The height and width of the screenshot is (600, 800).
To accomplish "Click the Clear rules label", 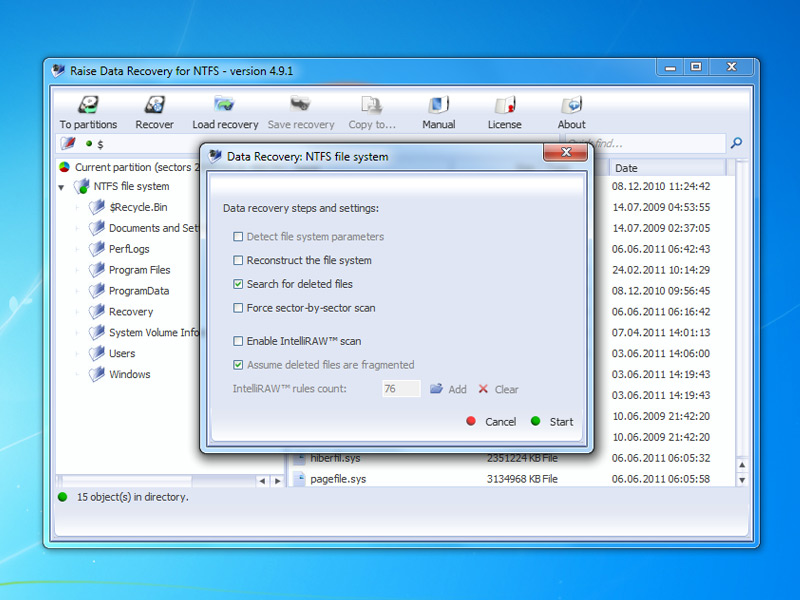I will [x=506, y=389].
